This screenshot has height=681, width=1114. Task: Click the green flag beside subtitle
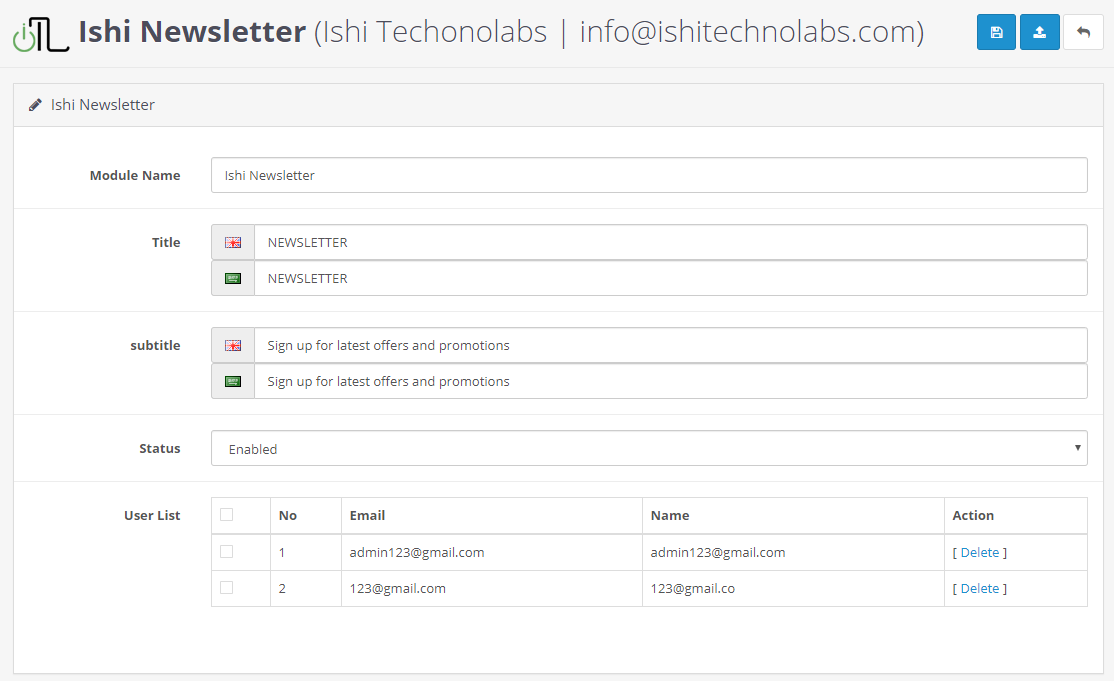(x=233, y=381)
